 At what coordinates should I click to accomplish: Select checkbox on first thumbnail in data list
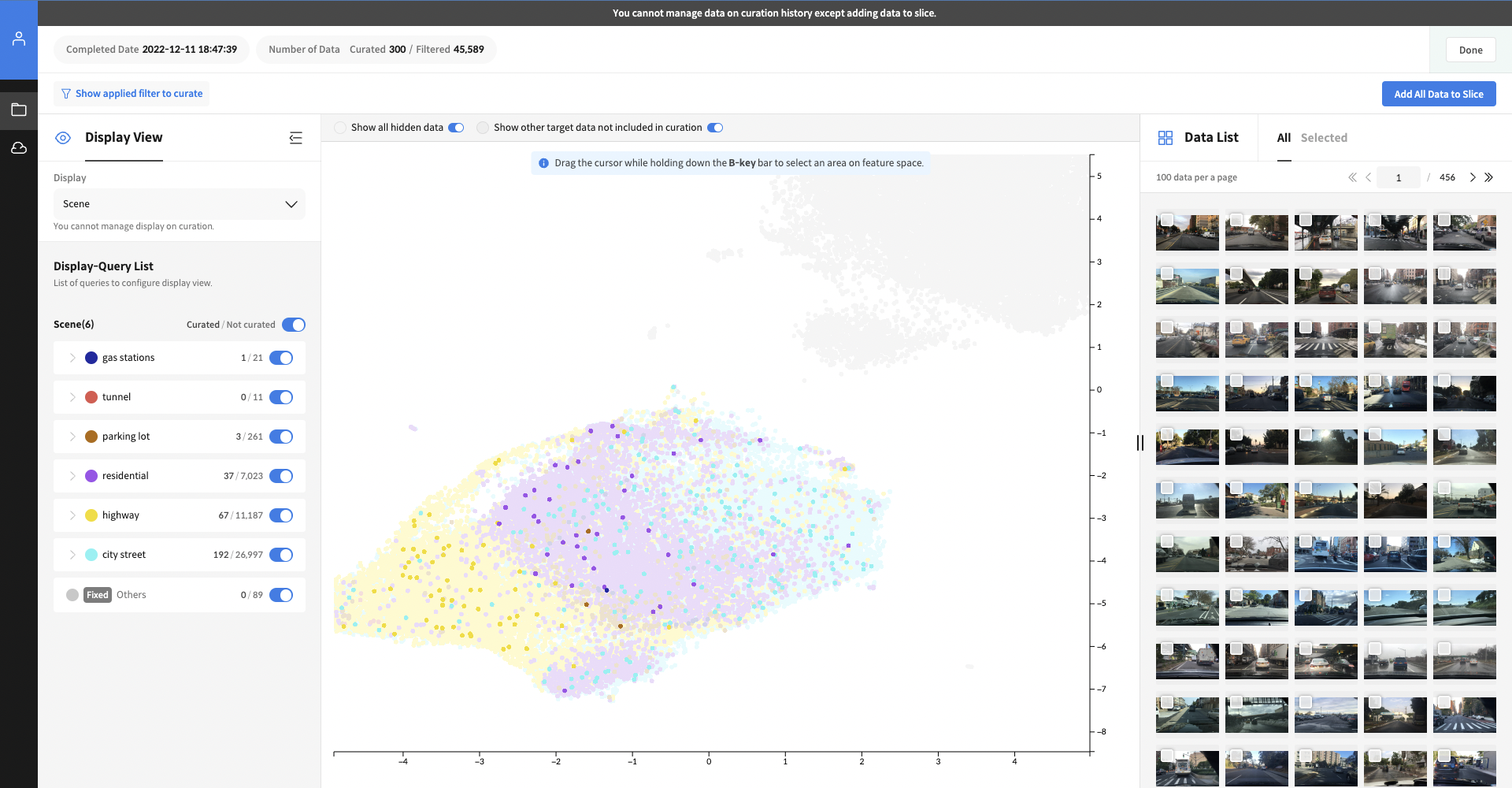(1167, 220)
